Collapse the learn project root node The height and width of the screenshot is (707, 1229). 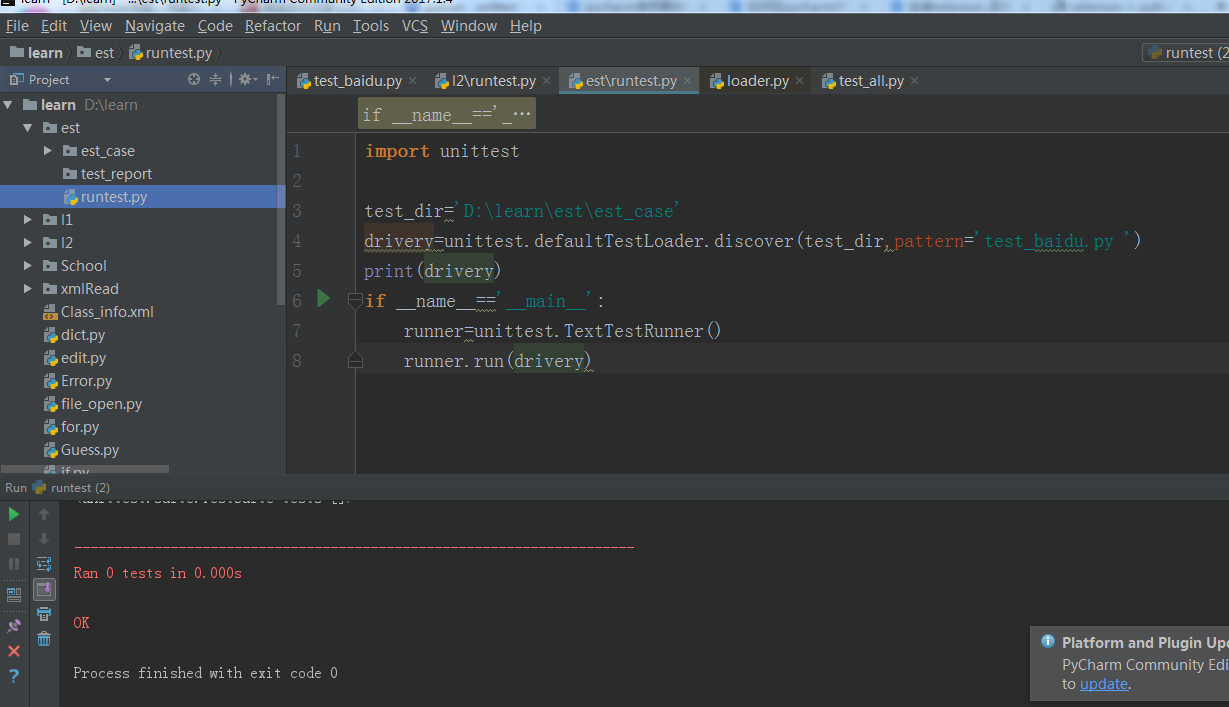(x=8, y=105)
